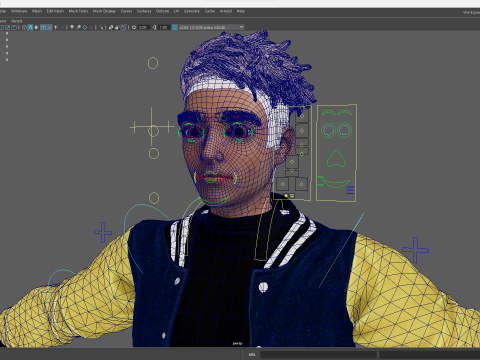Select blue plus control above right sleeve
480x360 pixels.
pos(415,250)
